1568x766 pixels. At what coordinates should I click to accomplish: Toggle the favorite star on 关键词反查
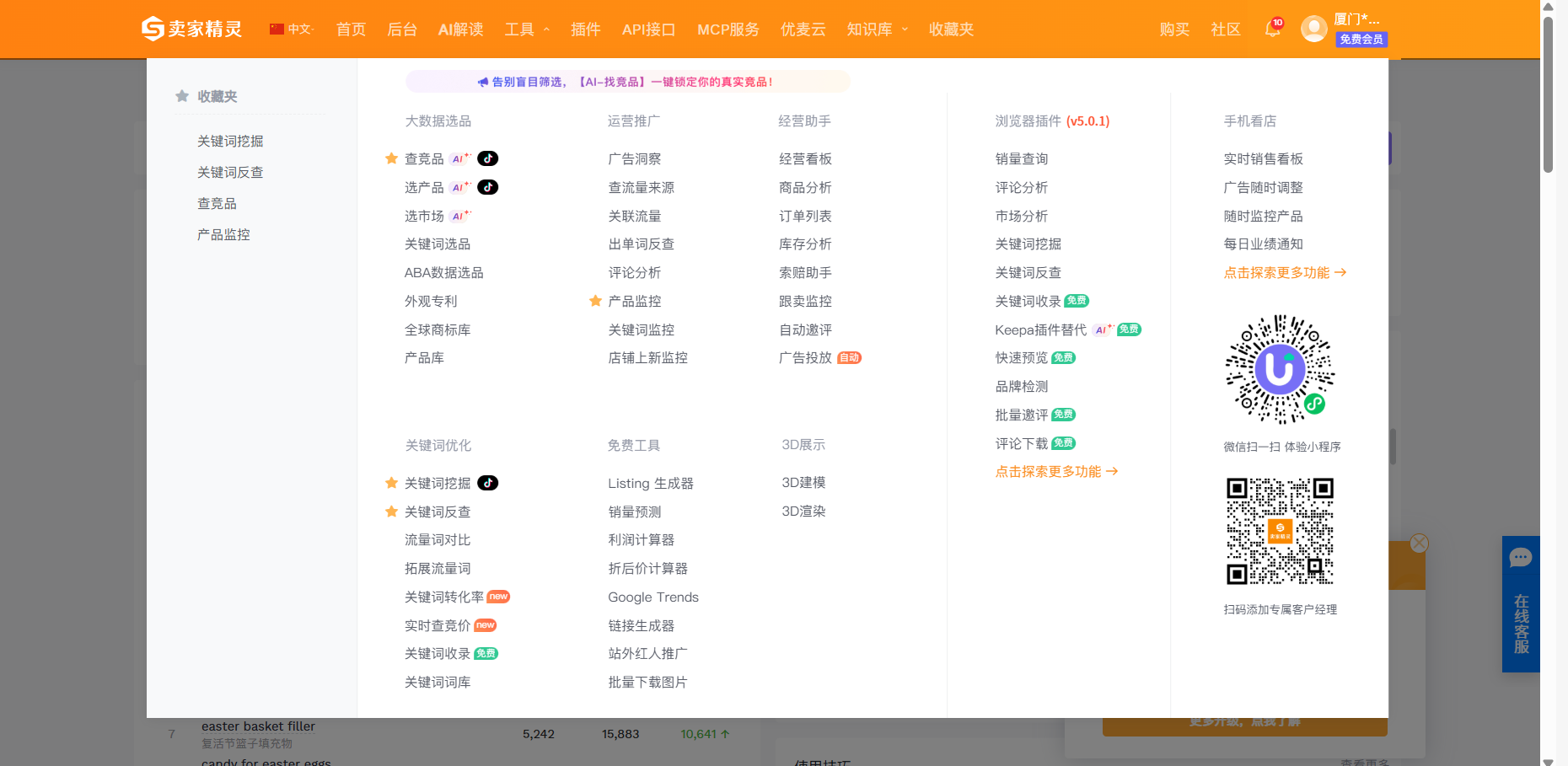tap(391, 512)
